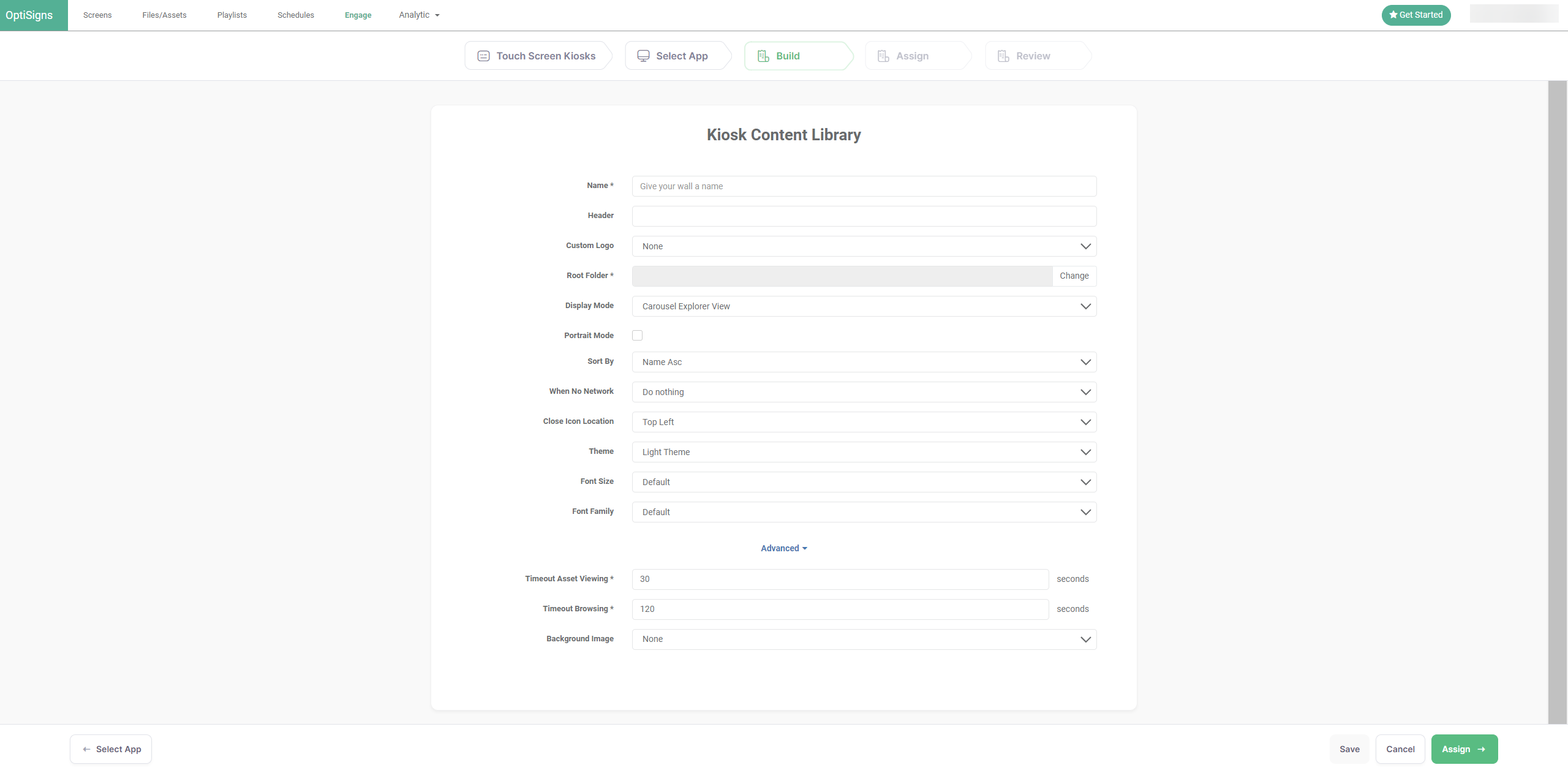Open the Background Image dropdown
Screen dimensions: 1568x773
tap(864, 639)
